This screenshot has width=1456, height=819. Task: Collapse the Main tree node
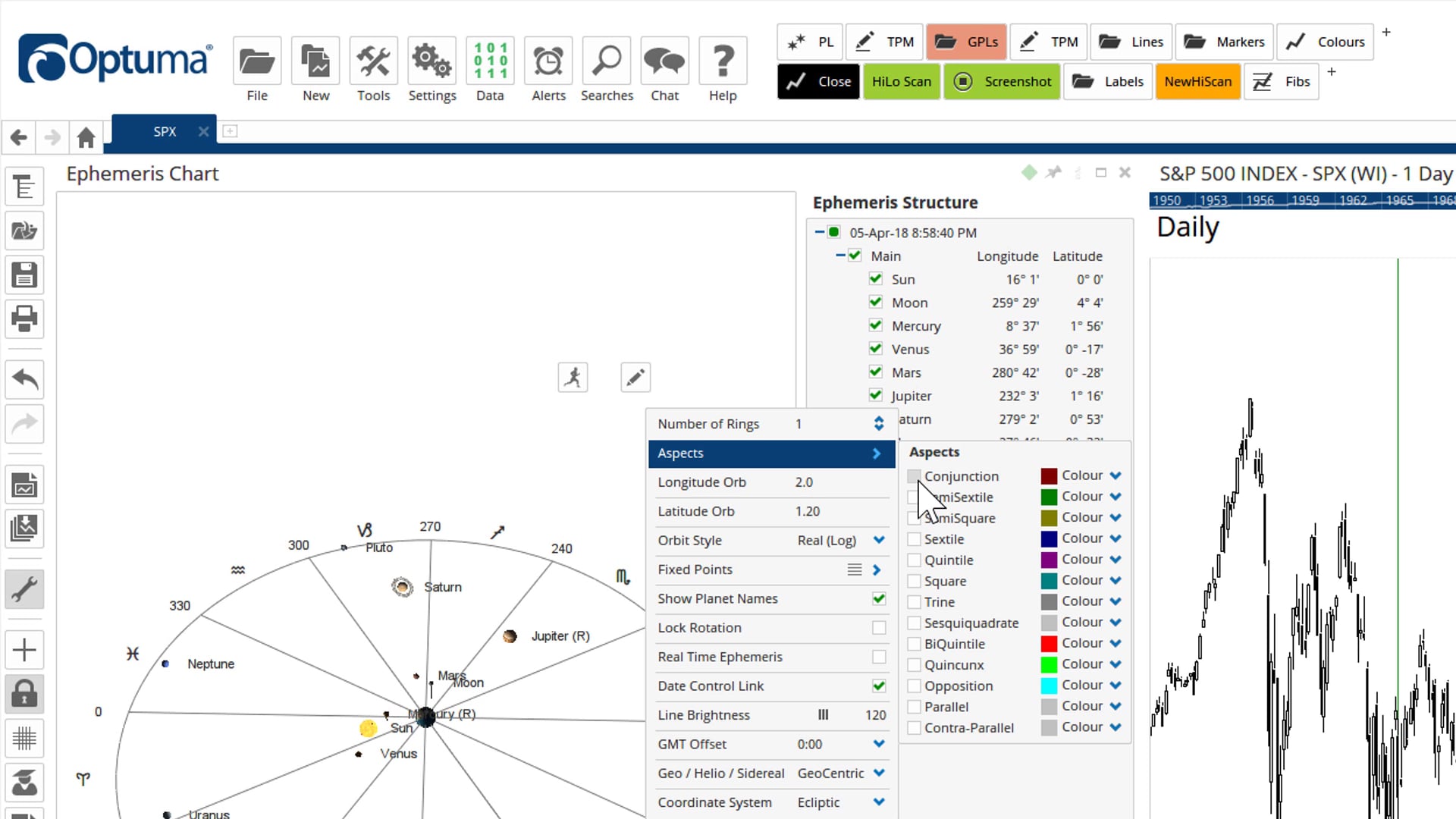tap(840, 256)
